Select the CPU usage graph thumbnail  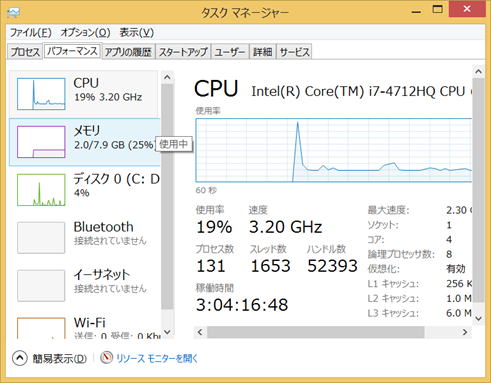41,94
